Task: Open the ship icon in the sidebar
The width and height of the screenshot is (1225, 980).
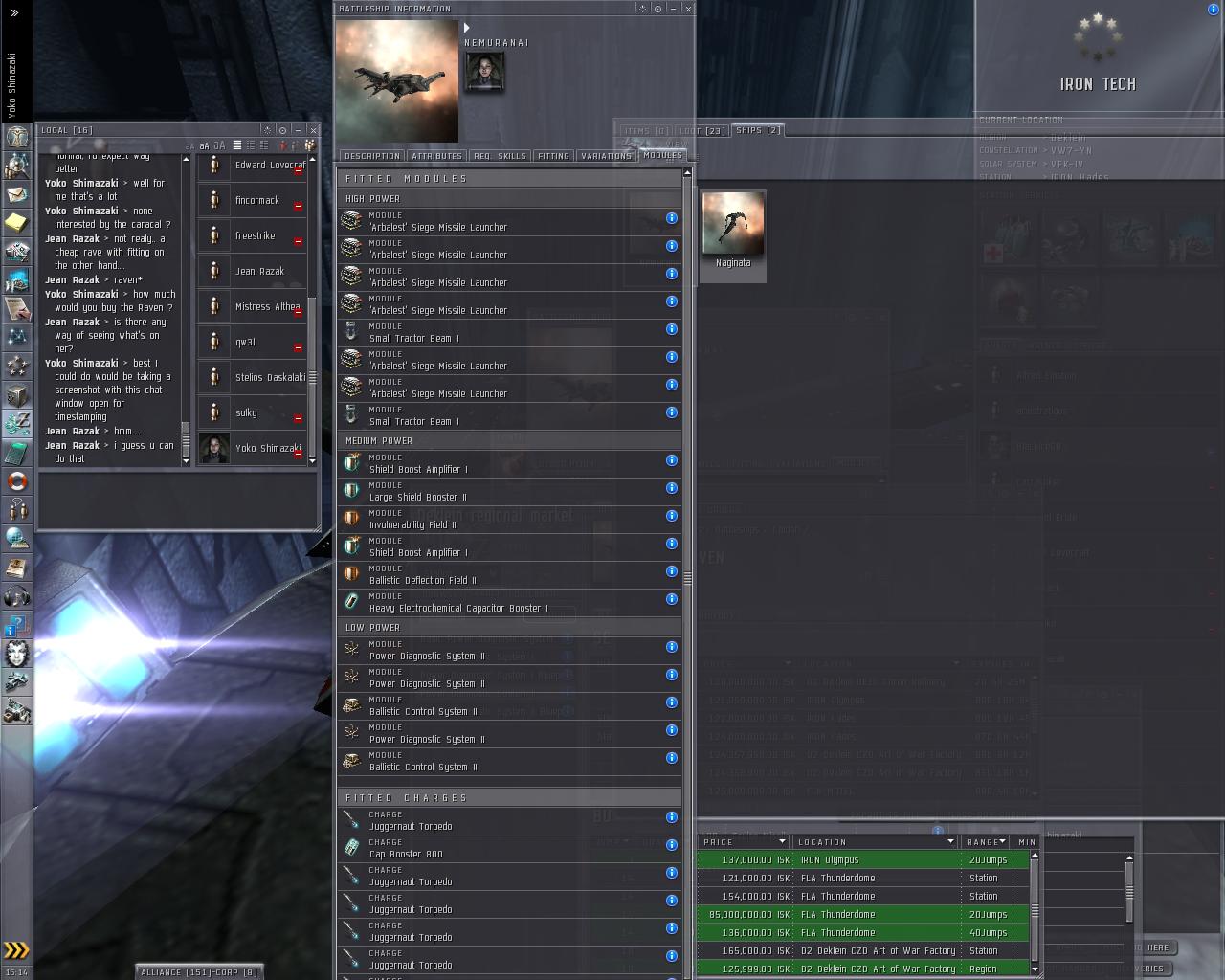Action: coord(16,682)
